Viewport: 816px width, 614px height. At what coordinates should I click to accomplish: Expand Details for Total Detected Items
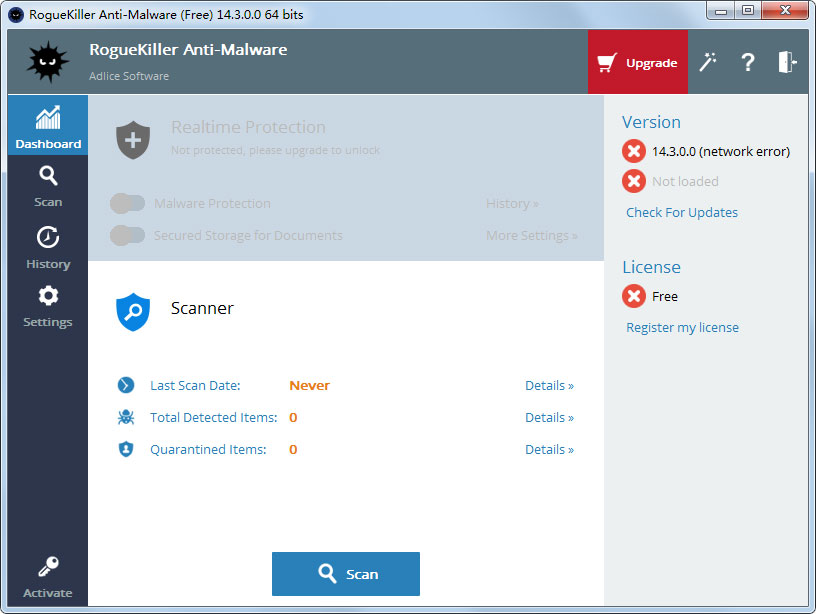548,417
